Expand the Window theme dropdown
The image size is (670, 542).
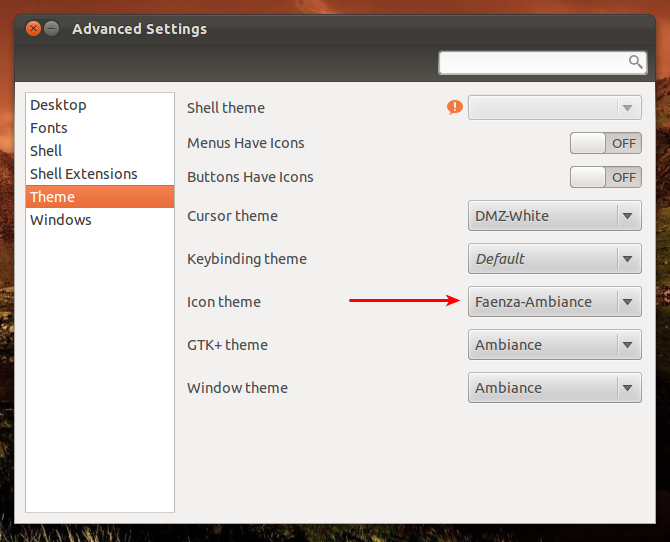(x=554, y=388)
